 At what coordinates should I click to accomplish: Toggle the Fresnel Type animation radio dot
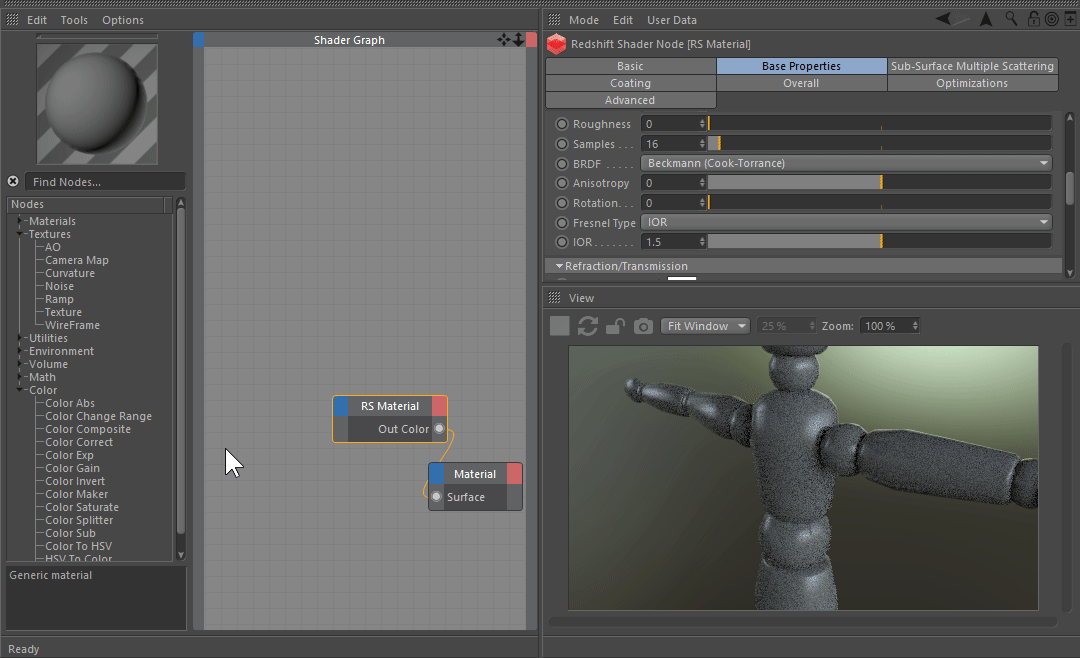[562, 223]
